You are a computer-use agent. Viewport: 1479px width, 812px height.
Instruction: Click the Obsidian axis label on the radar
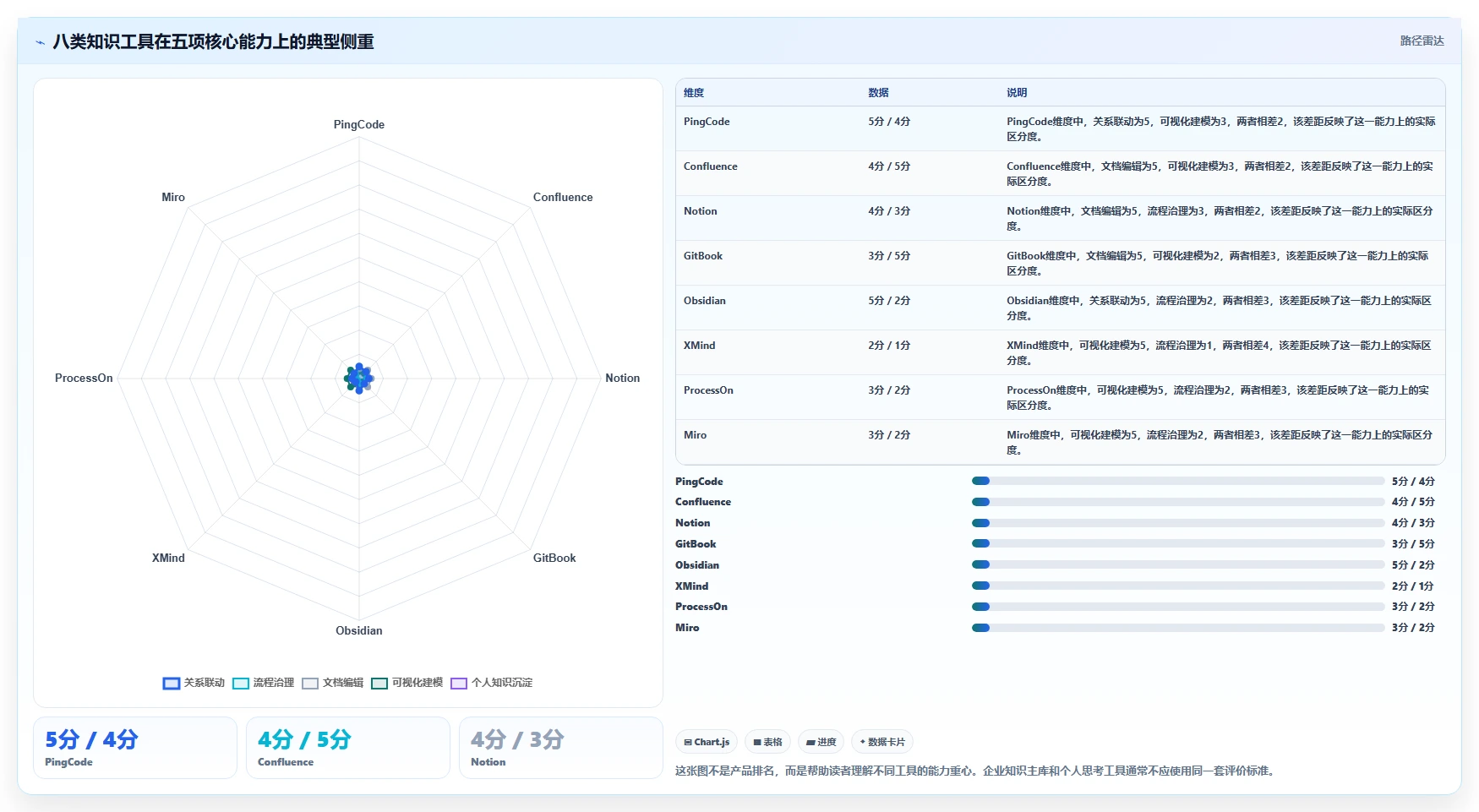pos(359,631)
